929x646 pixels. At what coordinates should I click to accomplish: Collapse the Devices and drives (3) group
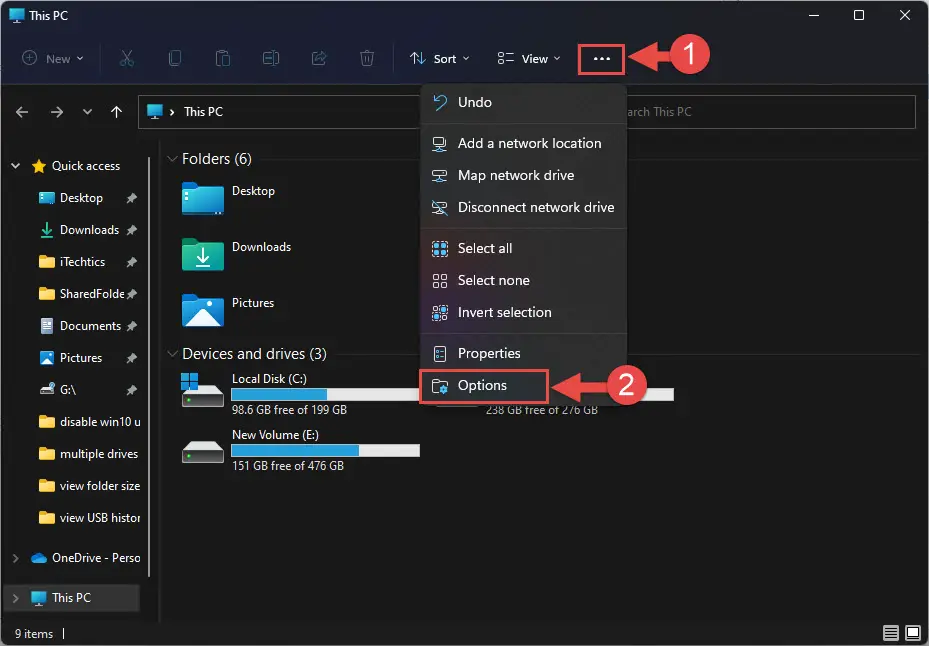172,354
